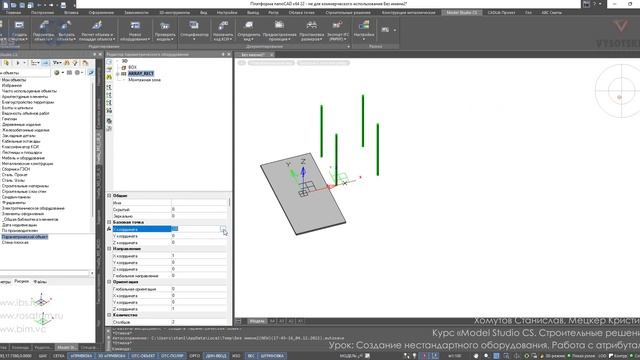Collapse Базовая точка property group
The image size is (640, 360).
click(109, 222)
